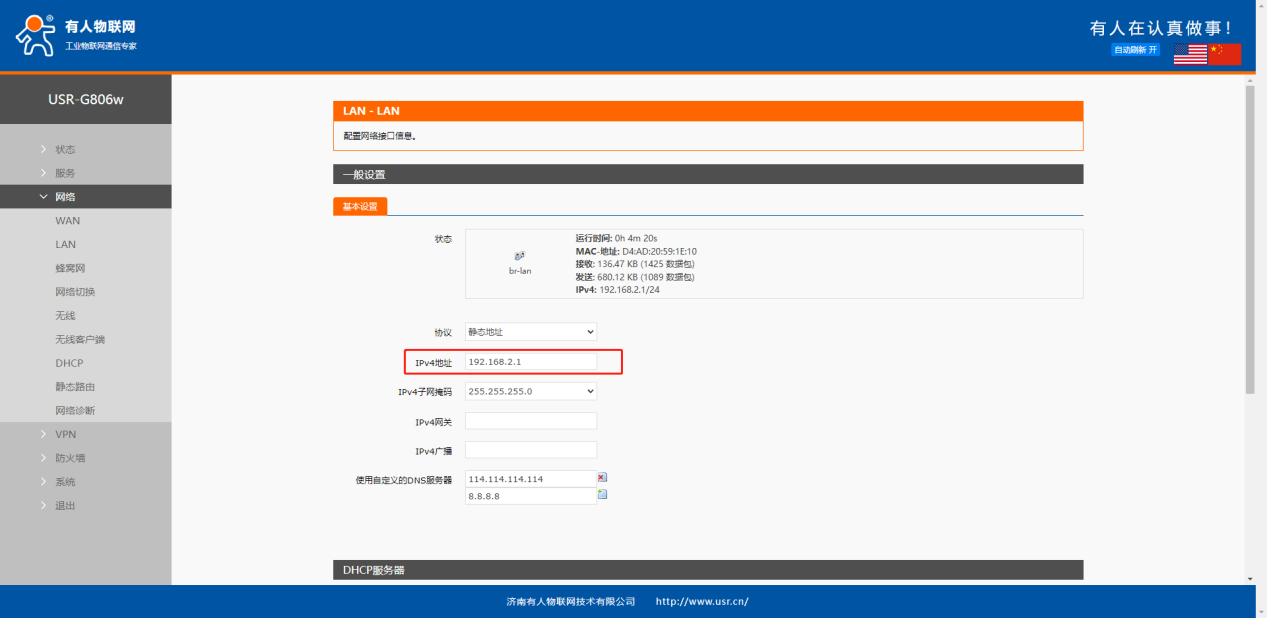Delete the 114.114.114.114 DNS server entry
Screen dimensions: 1267x618
[602, 478]
